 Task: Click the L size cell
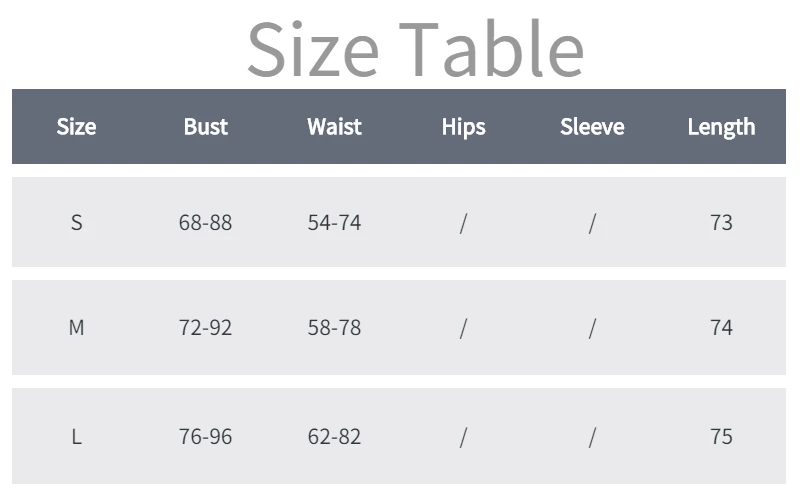coord(77,436)
